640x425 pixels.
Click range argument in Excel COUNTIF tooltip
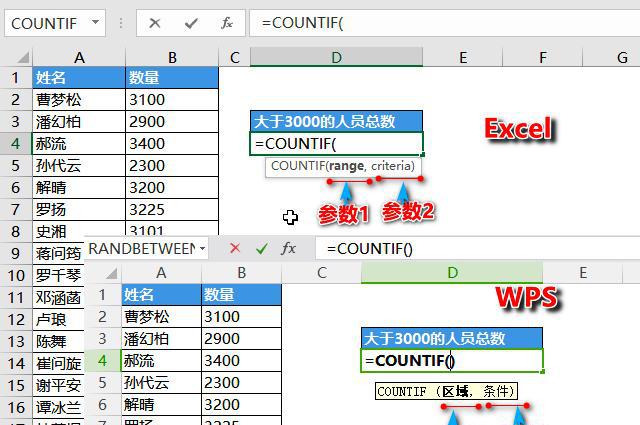[346, 166]
